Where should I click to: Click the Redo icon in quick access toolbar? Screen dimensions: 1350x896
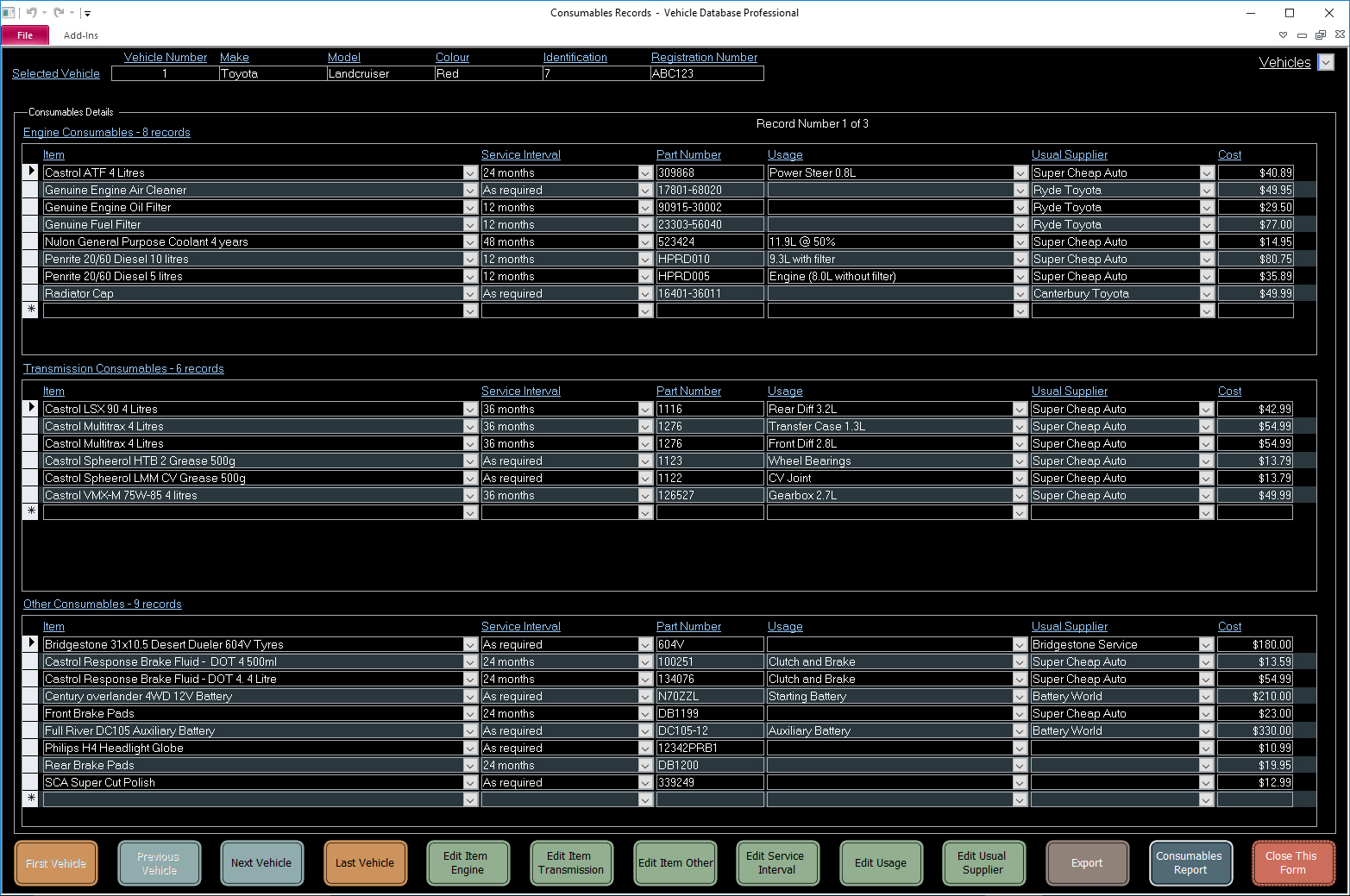59,13
